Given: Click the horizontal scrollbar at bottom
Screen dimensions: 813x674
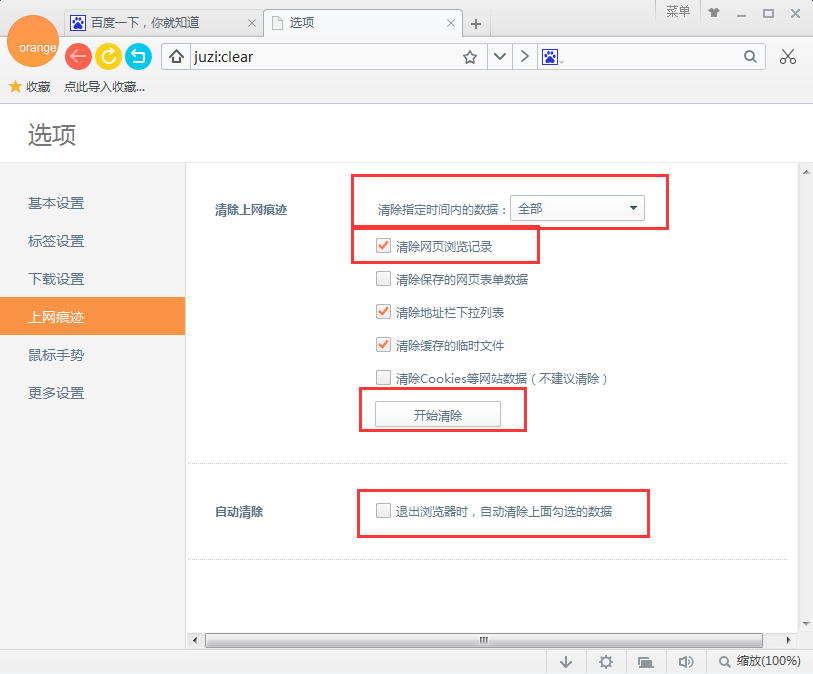Looking at the screenshot, I should 483,640.
